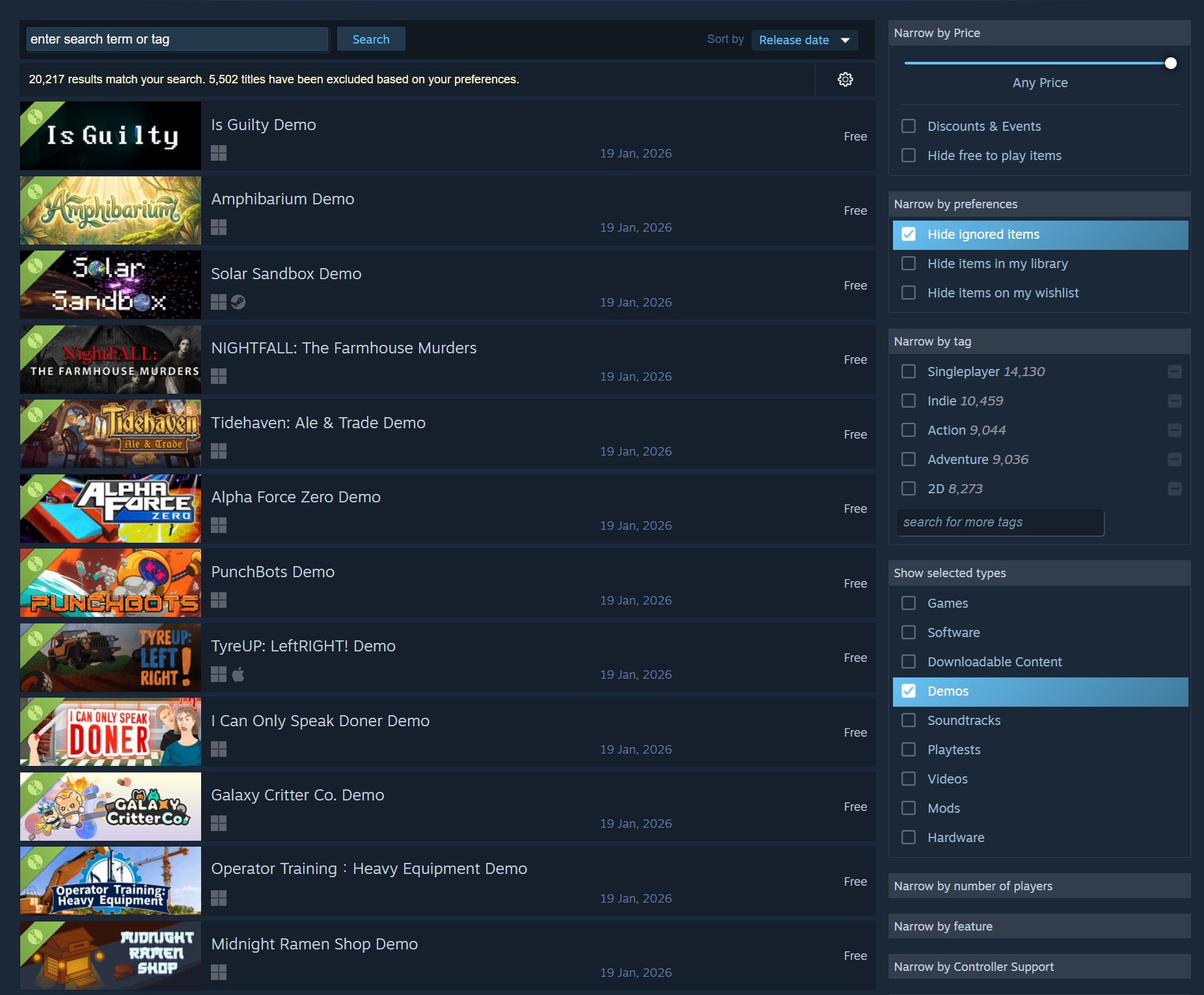Tick the Playtests type checkbox
This screenshot has width=1204, height=995.
(909, 750)
